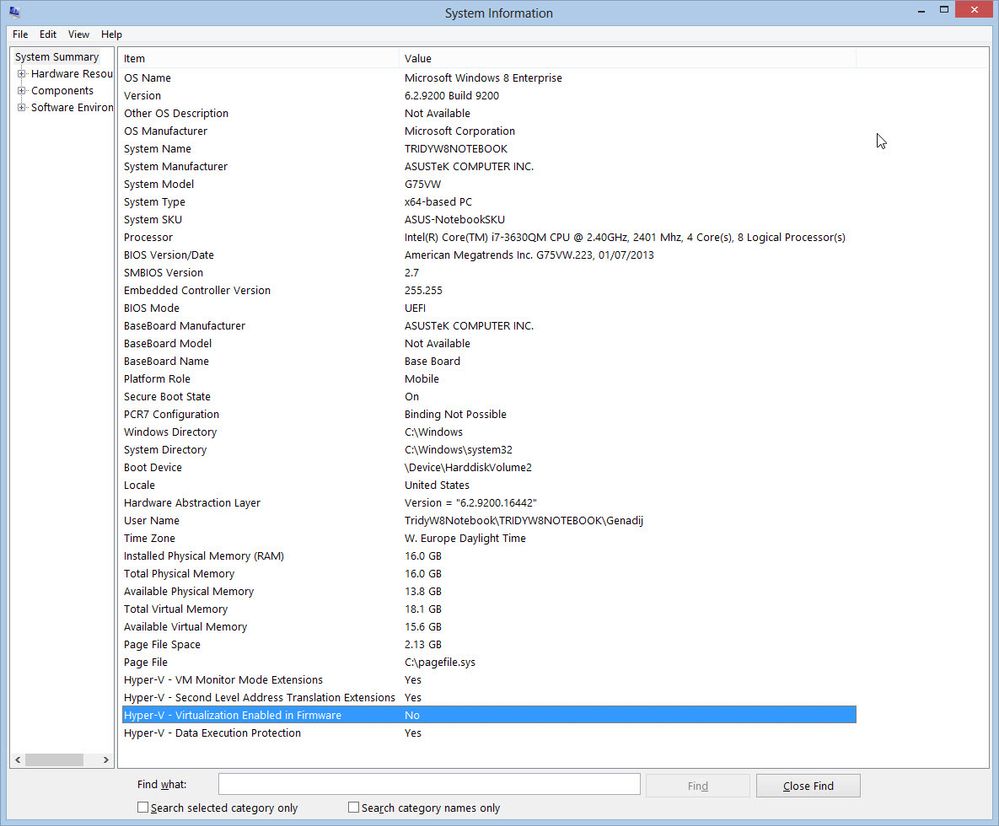Click the Close Find button
999x826 pixels.
tap(808, 786)
